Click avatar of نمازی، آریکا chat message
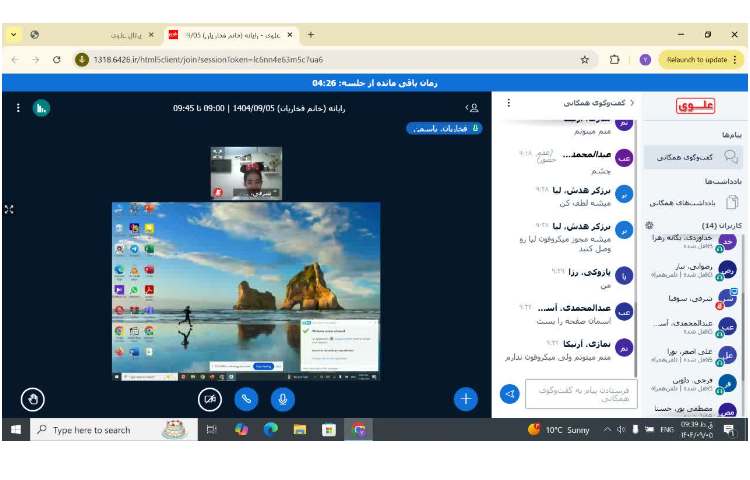This screenshot has height=480, width=750. 624,348
